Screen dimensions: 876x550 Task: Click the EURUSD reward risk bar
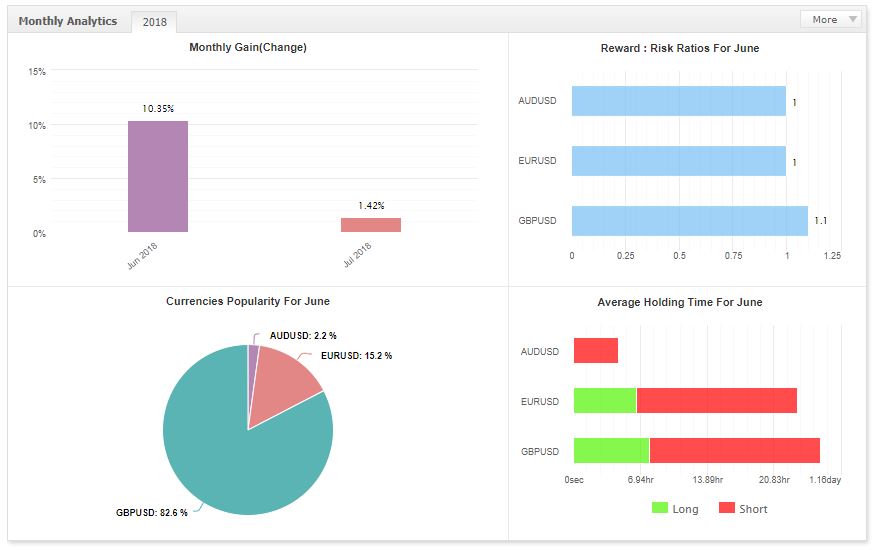pyautogui.click(x=678, y=161)
